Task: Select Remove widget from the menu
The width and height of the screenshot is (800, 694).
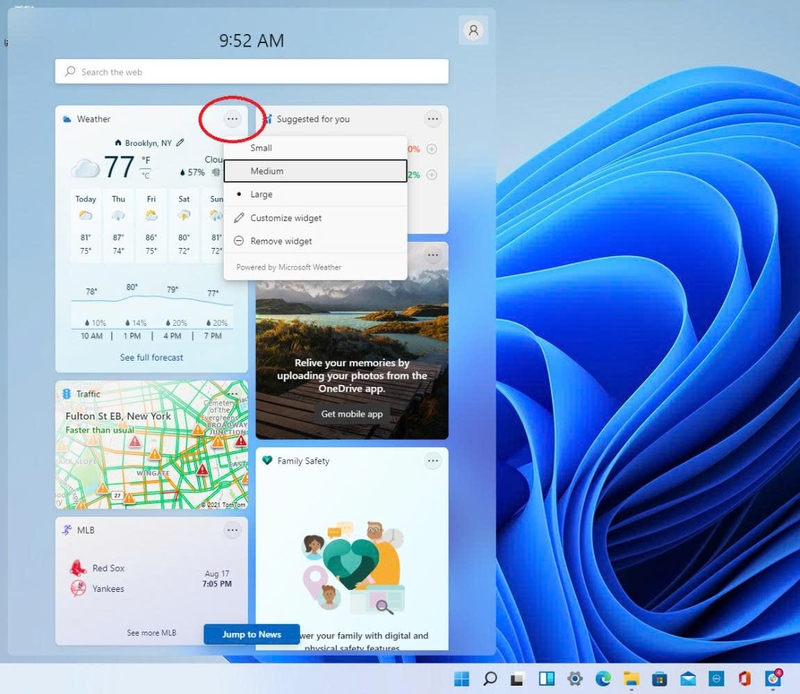Action: (x=280, y=241)
